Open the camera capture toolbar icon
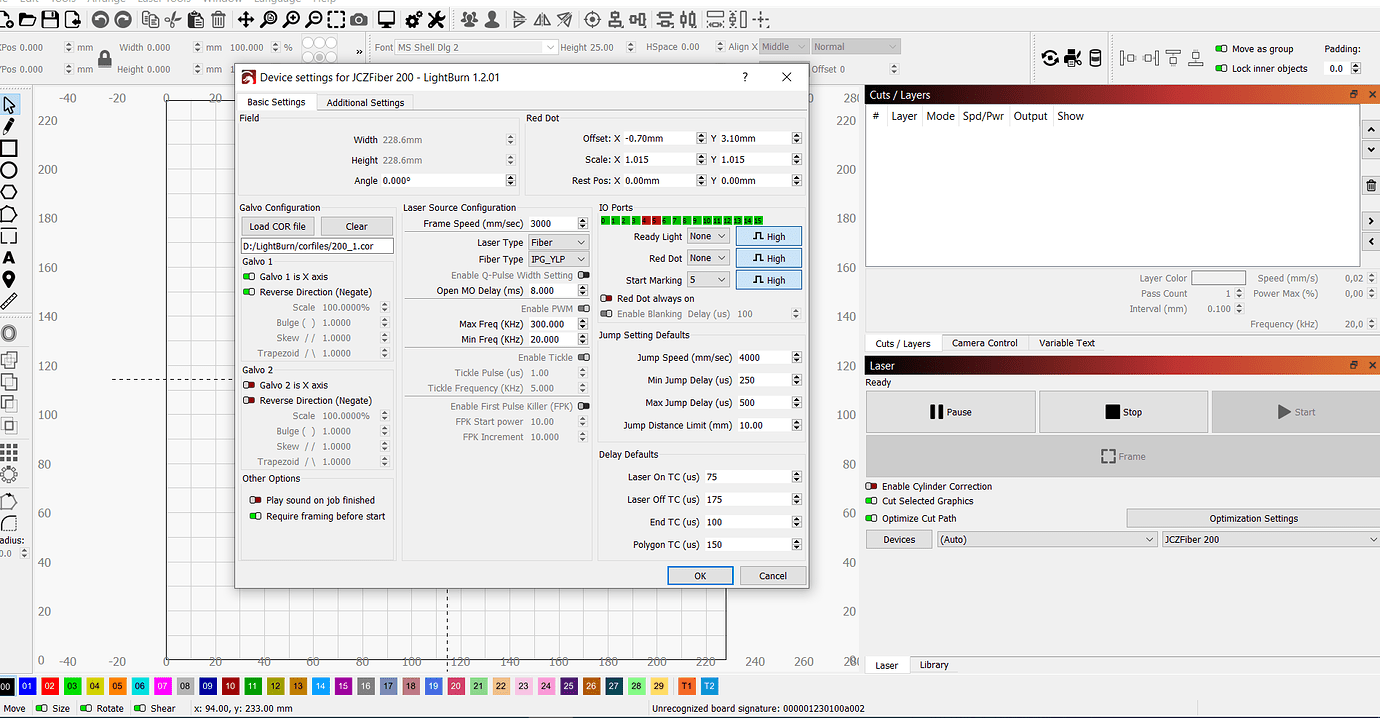1380x718 pixels. [358, 19]
